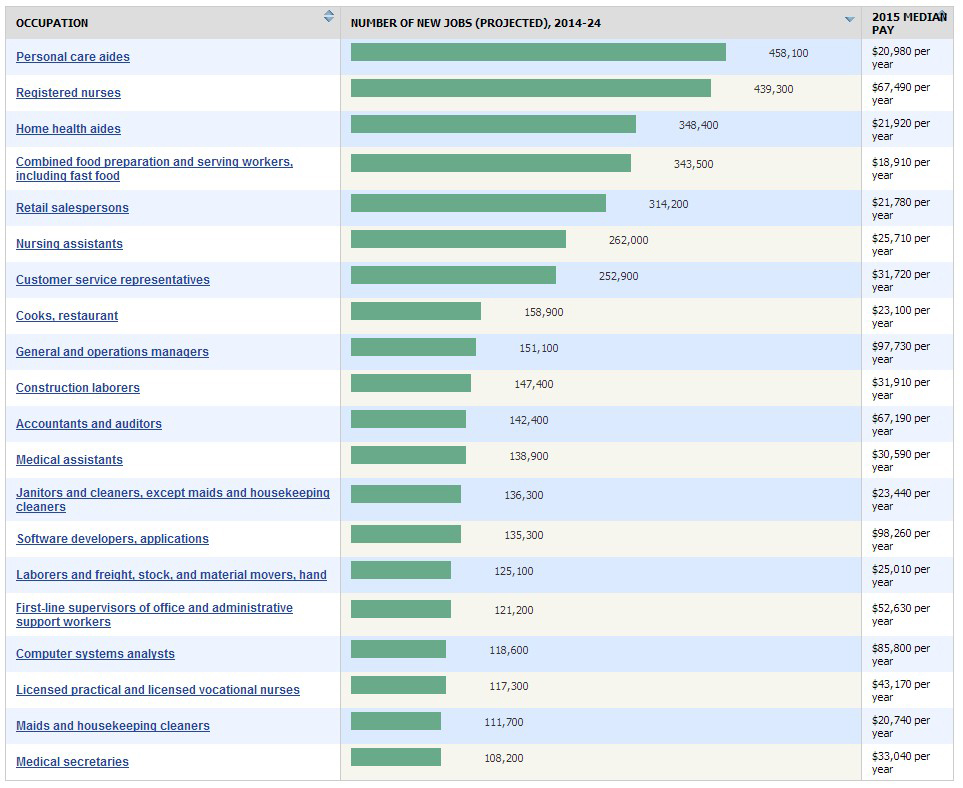Open Nursing assistants link
This screenshot has width=963, height=788.
coord(69,244)
